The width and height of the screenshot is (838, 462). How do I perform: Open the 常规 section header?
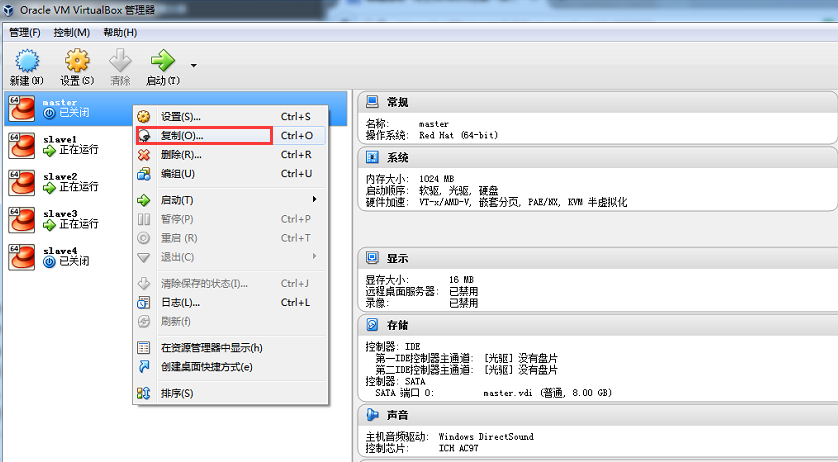tap(597, 102)
